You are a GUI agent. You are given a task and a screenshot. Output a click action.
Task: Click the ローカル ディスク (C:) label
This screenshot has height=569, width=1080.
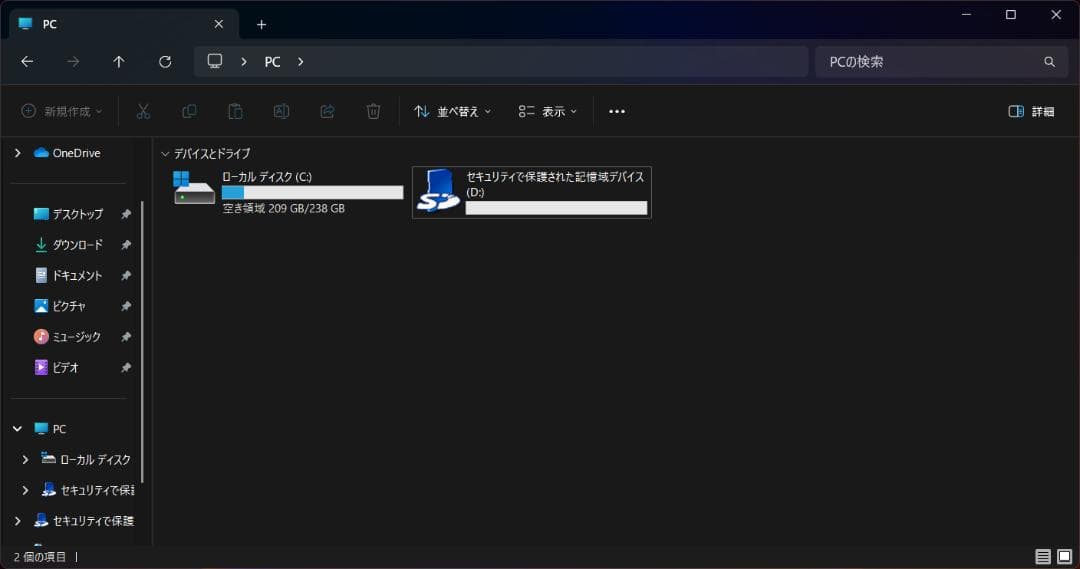click(267, 177)
